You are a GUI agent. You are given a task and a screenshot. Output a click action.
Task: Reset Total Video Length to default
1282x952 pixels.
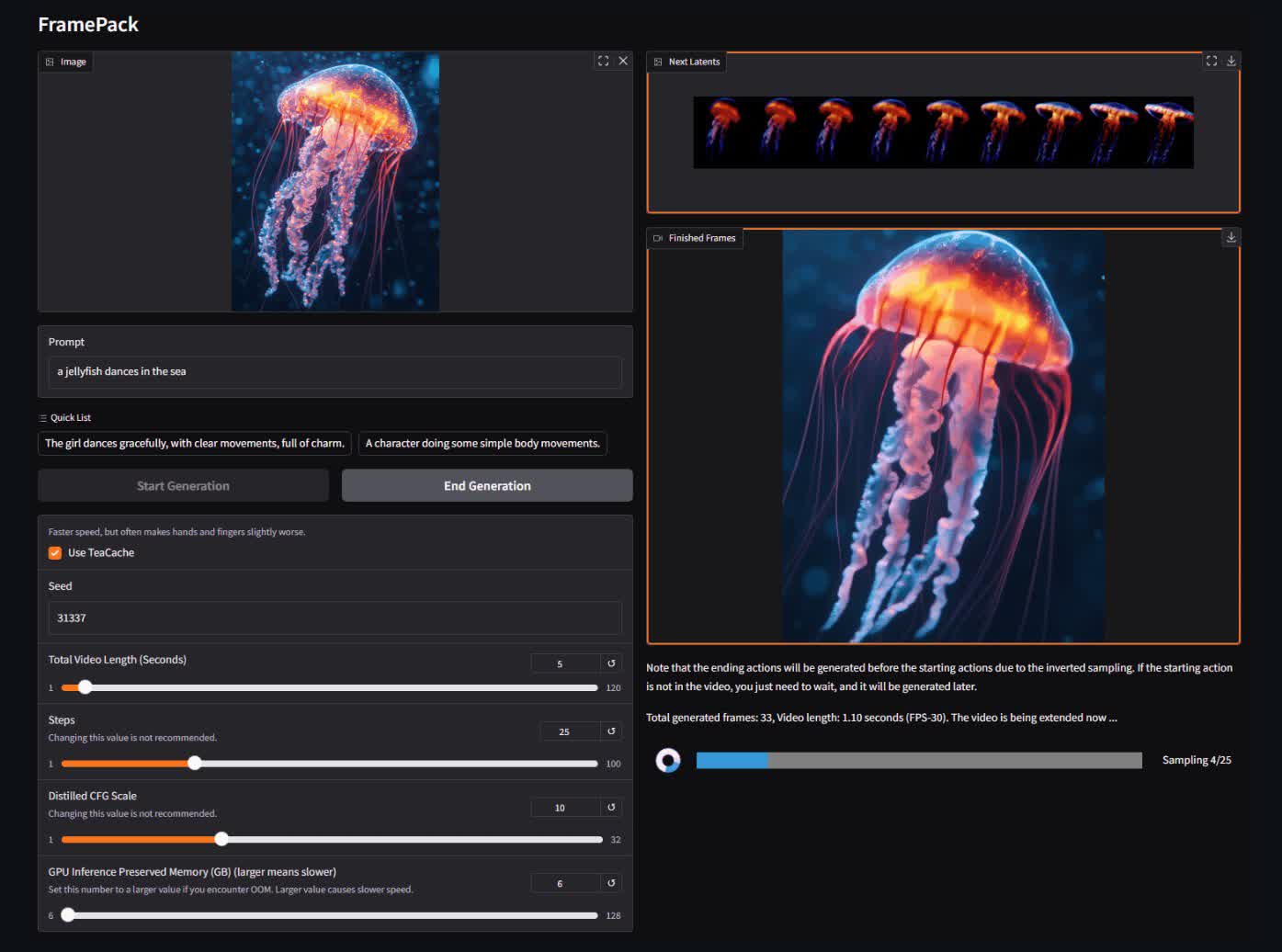coord(611,663)
